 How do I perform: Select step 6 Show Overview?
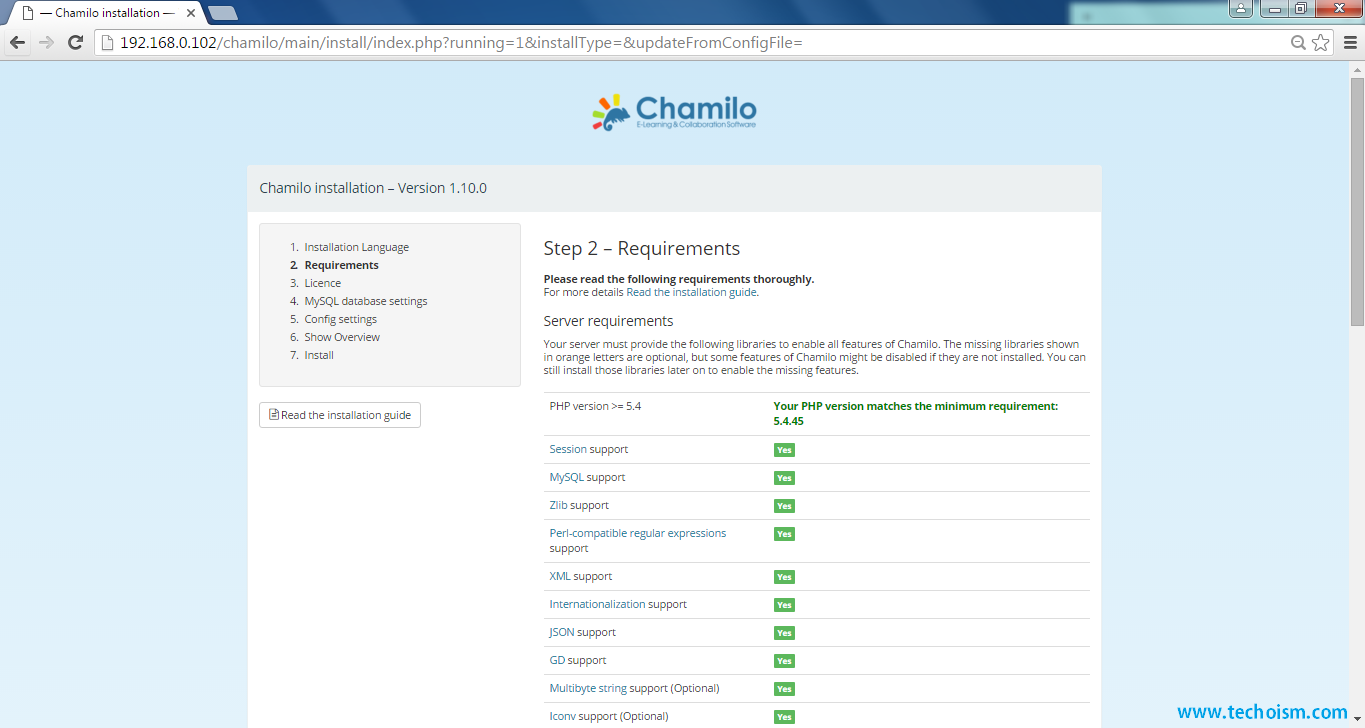[x=342, y=337]
